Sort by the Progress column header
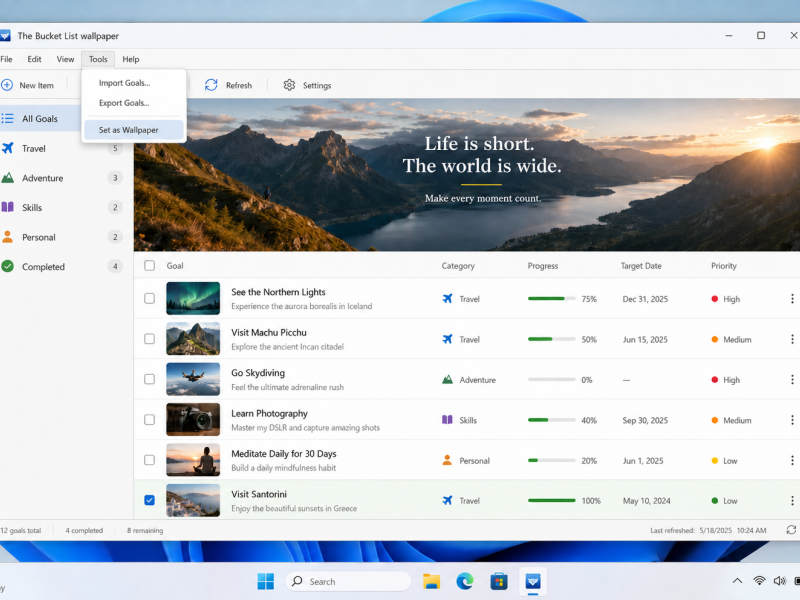Image resolution: width=800 pixels, height=600 pixels. 543,266
